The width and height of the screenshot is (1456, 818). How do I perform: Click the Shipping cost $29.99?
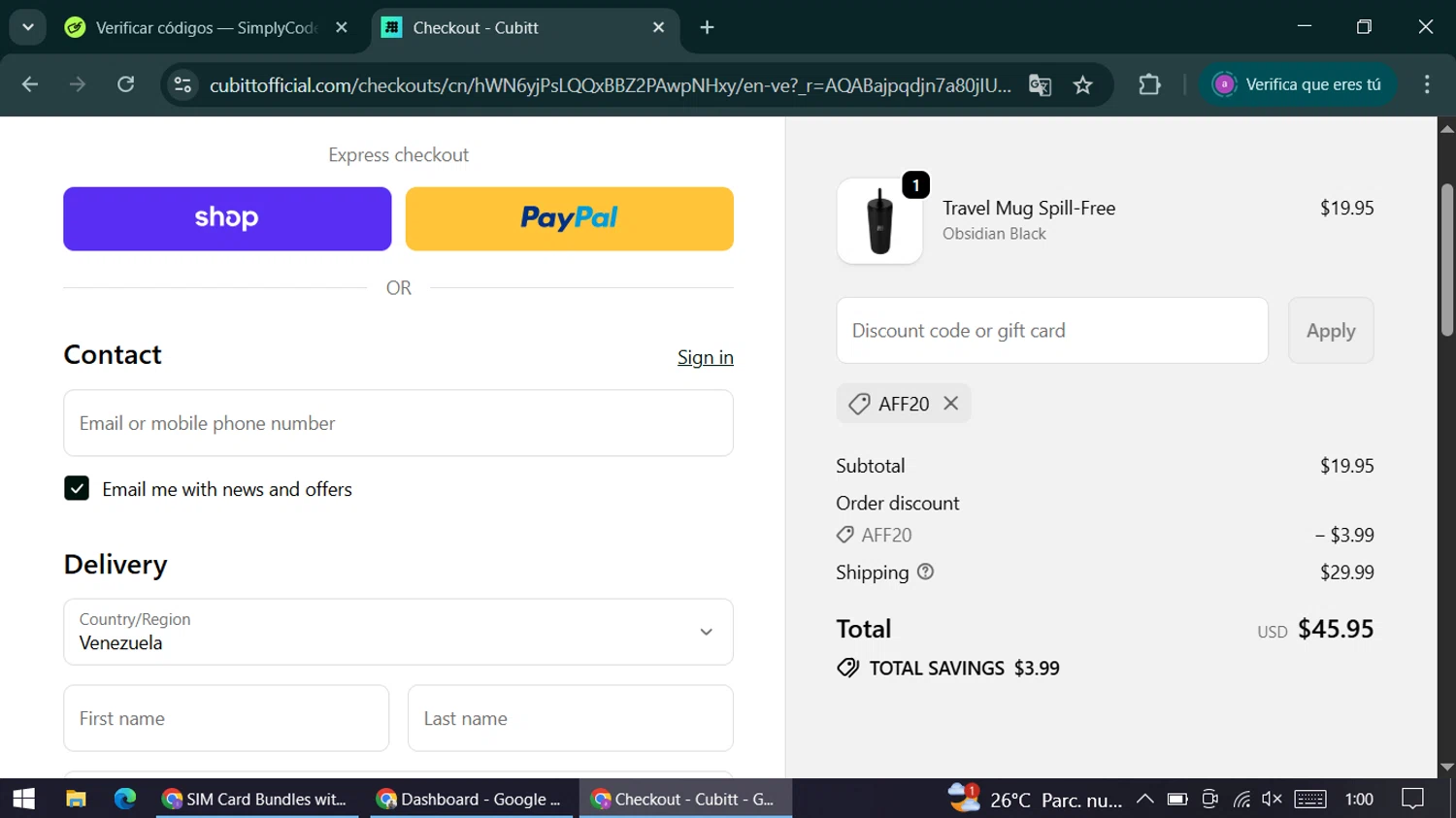(1346, 573)
